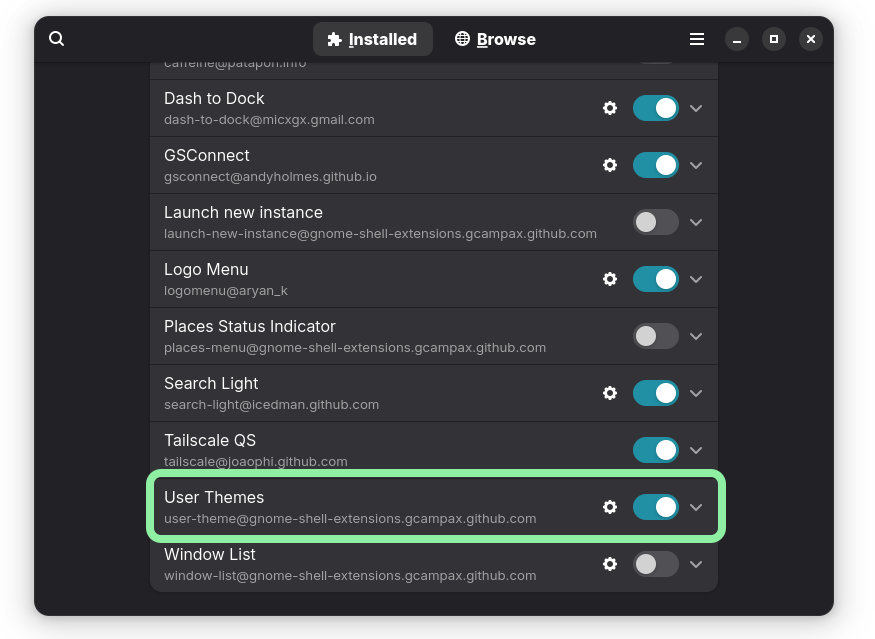This screenshot has width=875, height=639.
Task: Open Window List settings gear
Action: click(x=610, y=564)
